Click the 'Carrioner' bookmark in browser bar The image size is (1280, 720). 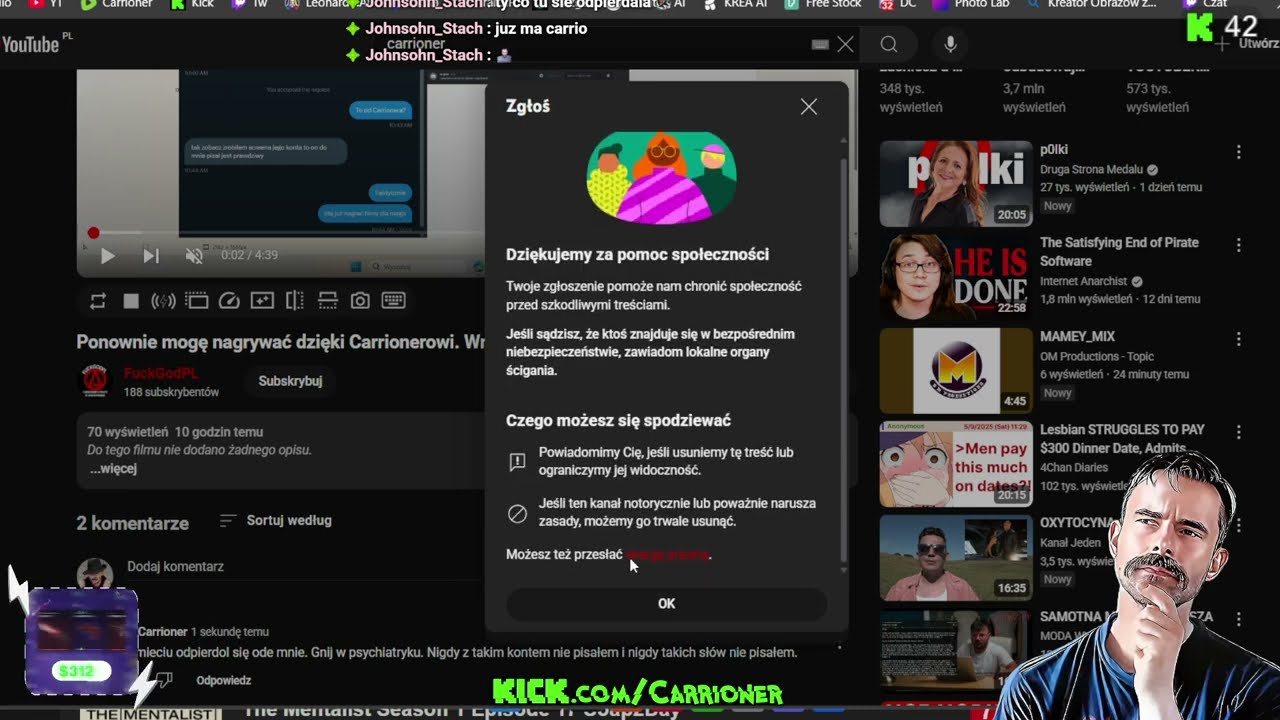[x=117, y=4]
